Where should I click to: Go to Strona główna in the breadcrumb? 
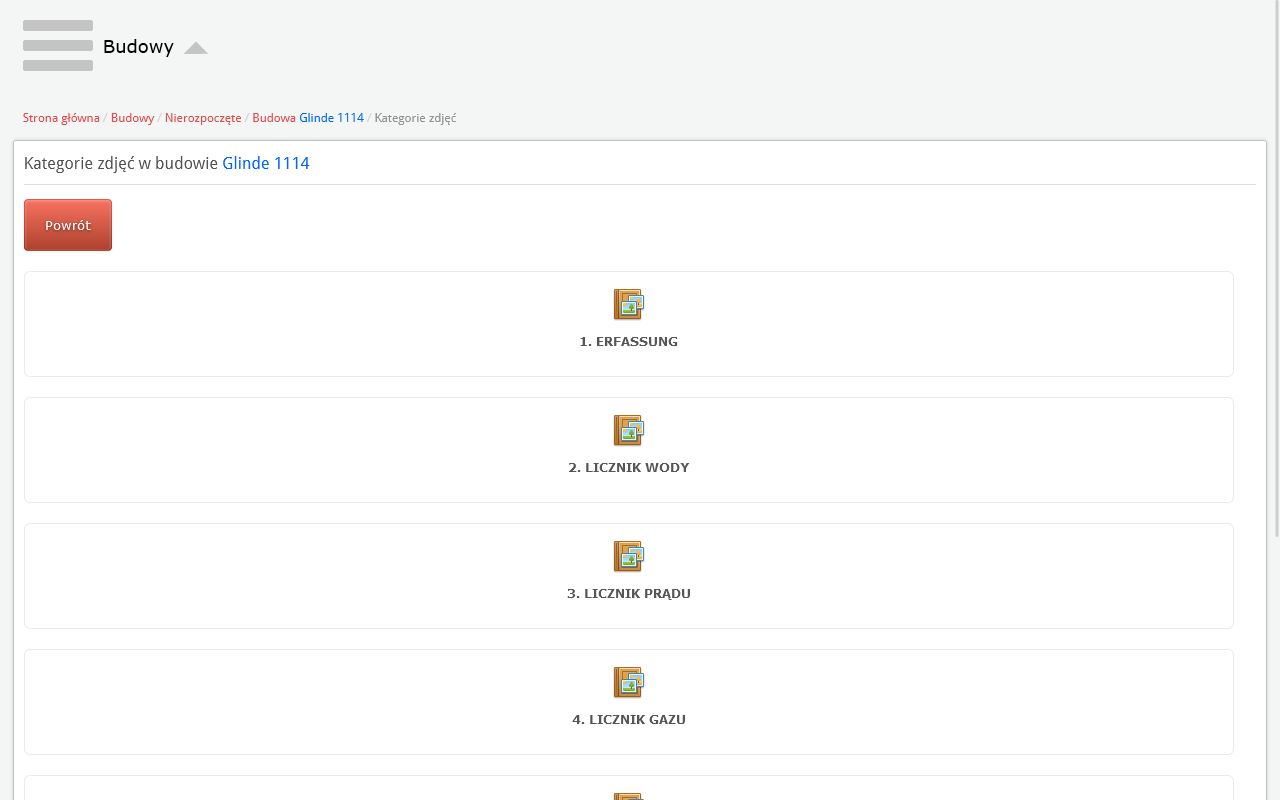click(61, 118)
